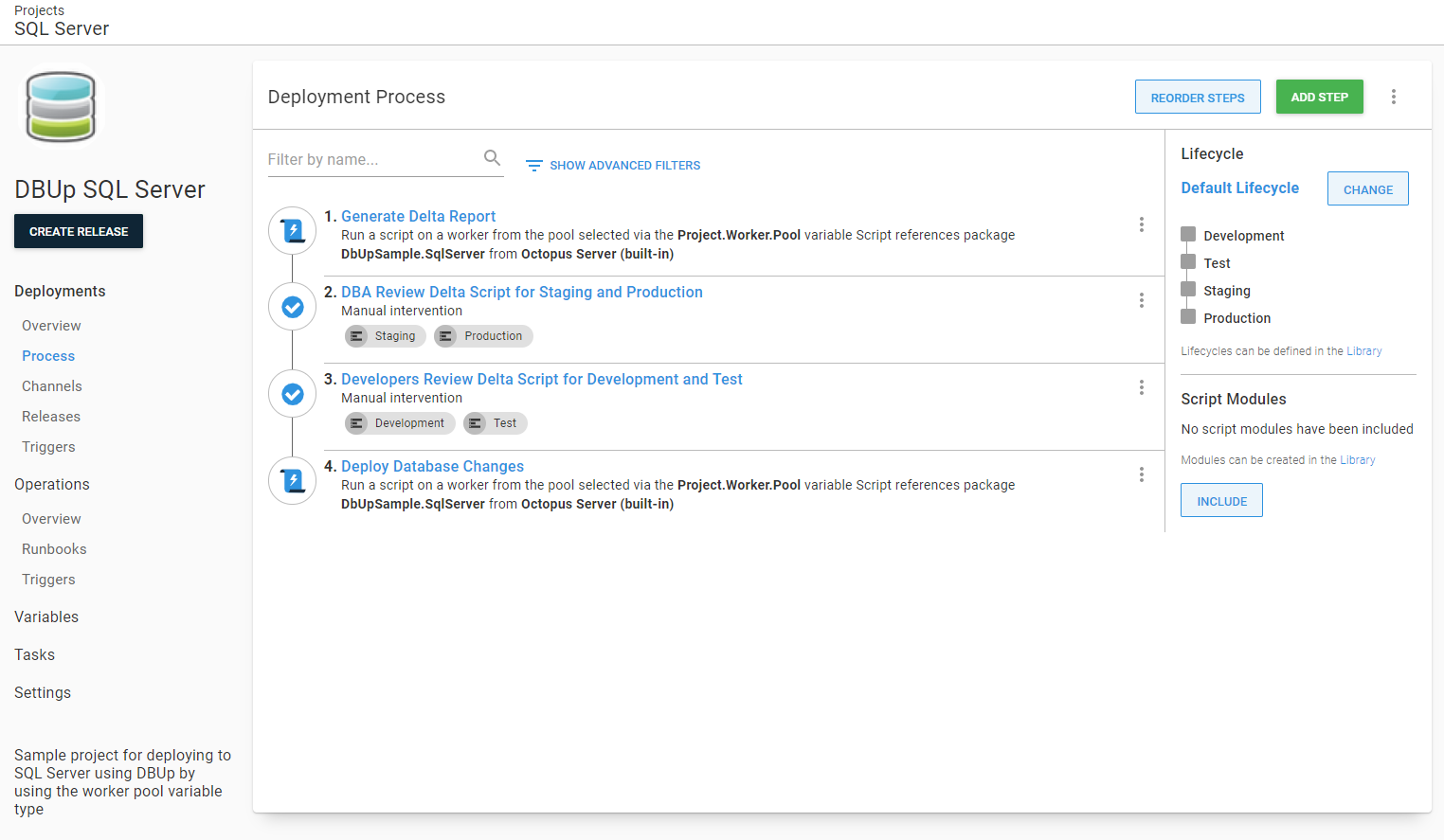Click the Staging environment chip
Screen dimensions: 1444x840
[x=385, y=336]
